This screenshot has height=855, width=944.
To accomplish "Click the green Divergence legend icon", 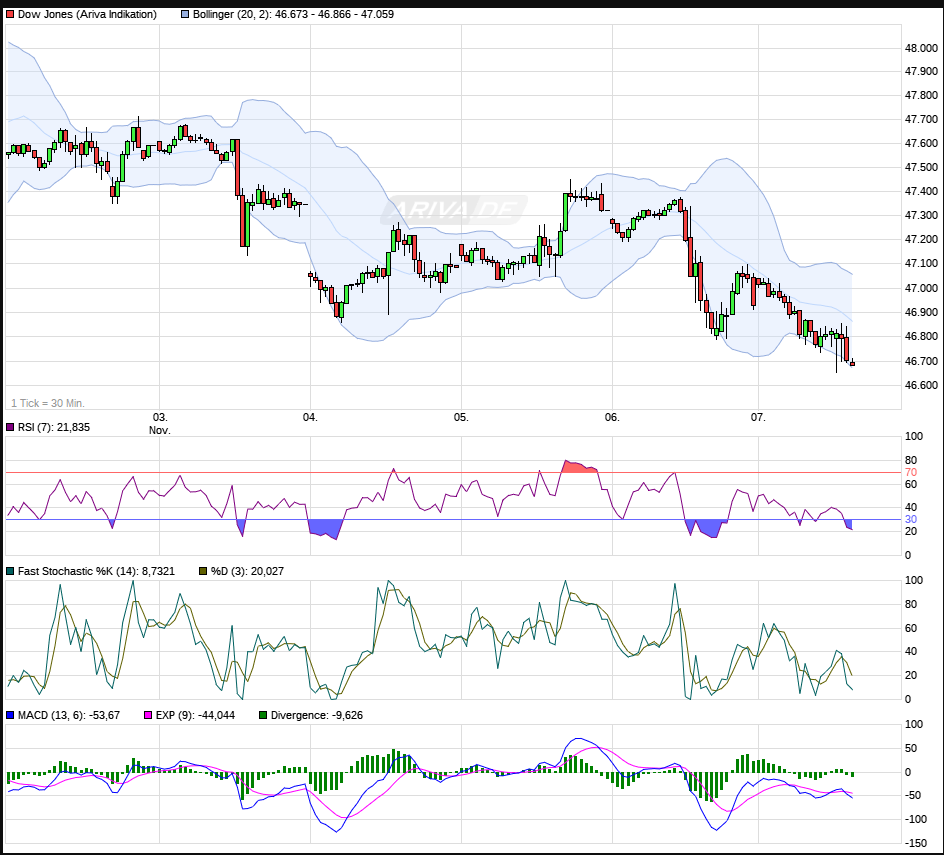I will click(x=263, y=715).
